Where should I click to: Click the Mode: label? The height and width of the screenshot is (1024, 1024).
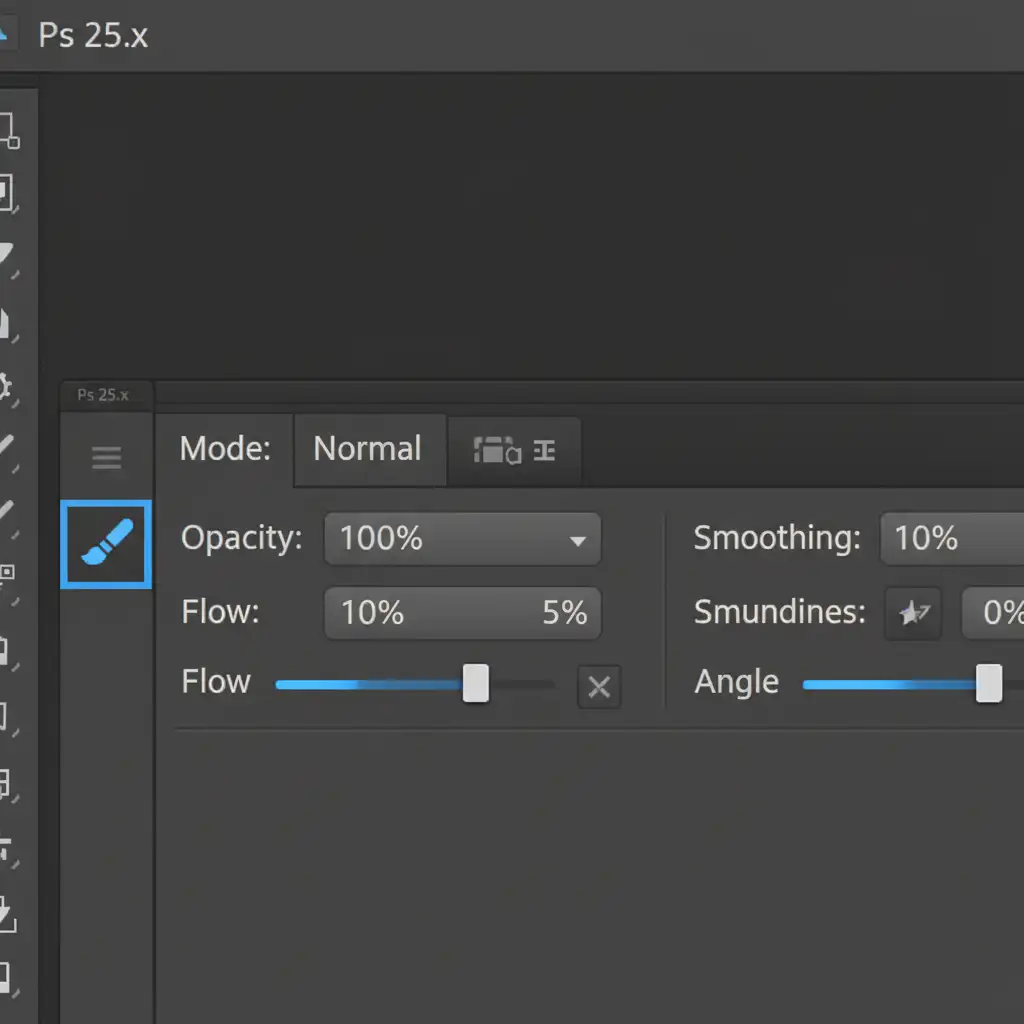pos(225,449)
